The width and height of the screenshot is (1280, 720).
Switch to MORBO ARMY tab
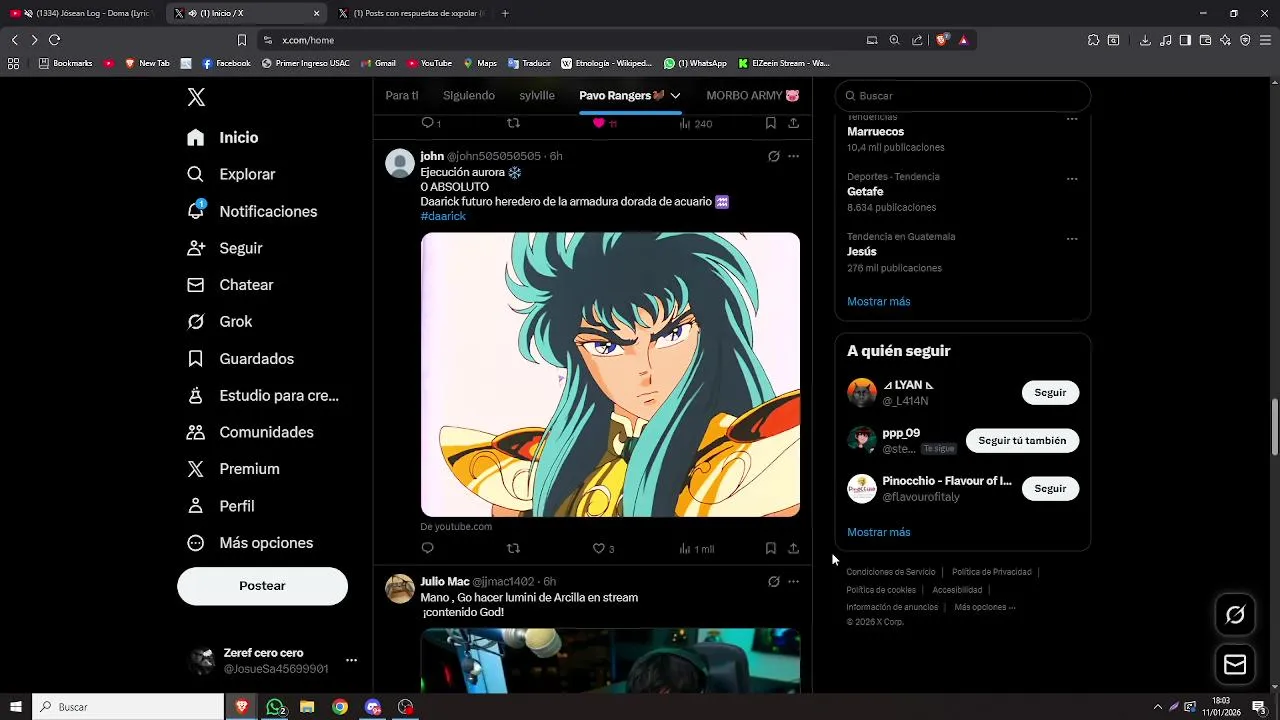[752, 95]
